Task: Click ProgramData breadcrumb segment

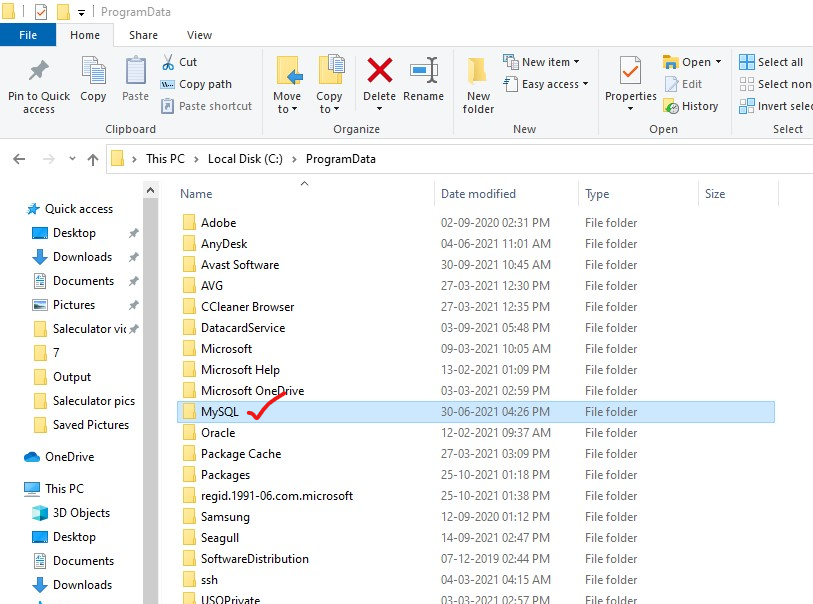Action: pyautogui.click(x=341, y=159)
